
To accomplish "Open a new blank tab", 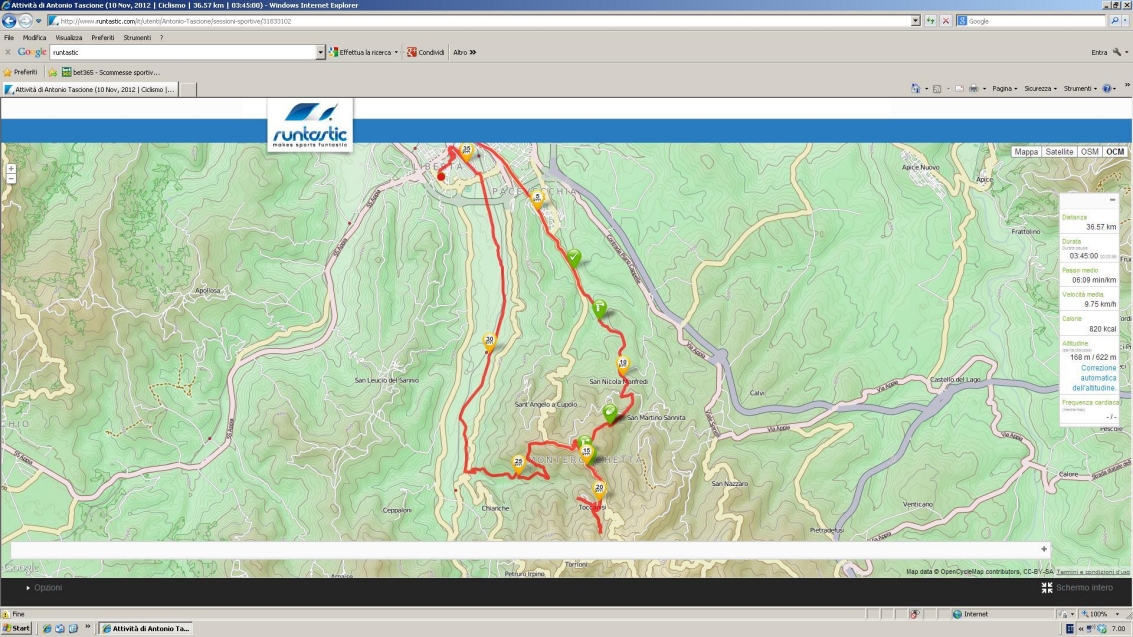I will coord(187,90).
